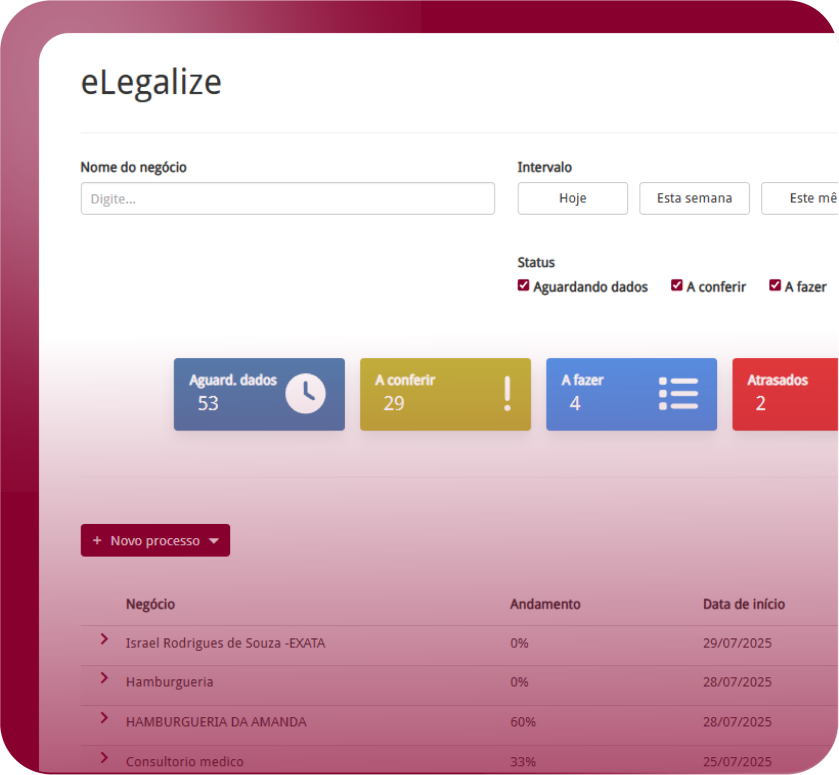Expand the HAMBURGUERIA DA AMANDA row
This screenshot has height=775, width=839.
[x=104, y=718]
